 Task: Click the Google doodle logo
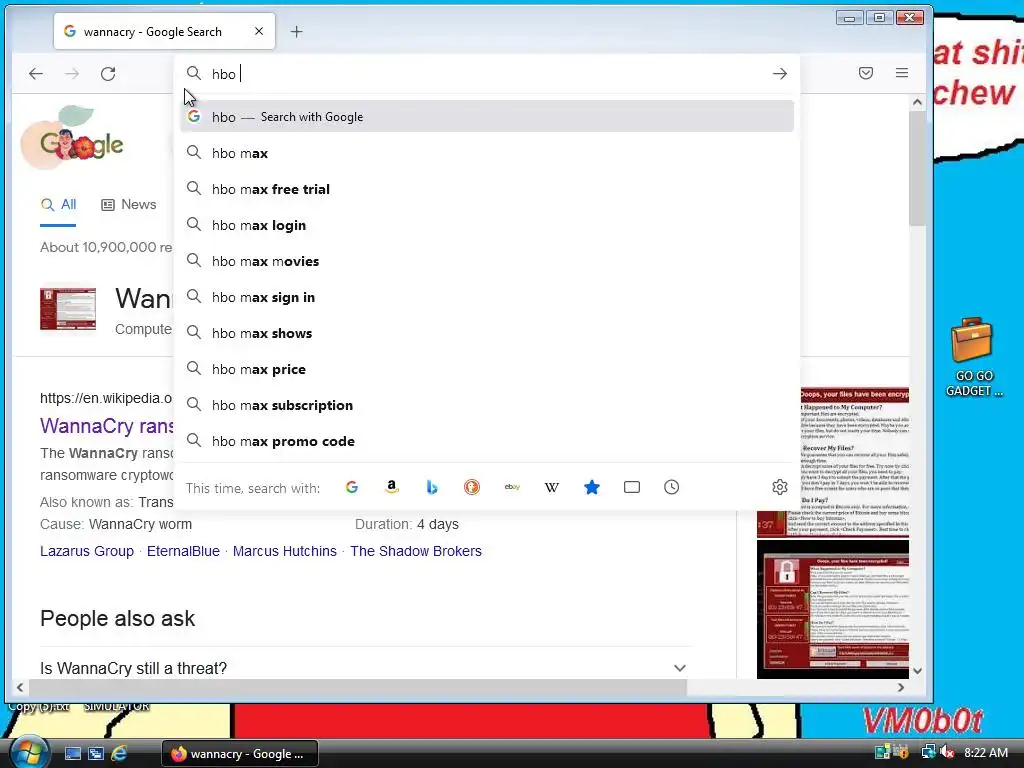(x=72, y=138)
